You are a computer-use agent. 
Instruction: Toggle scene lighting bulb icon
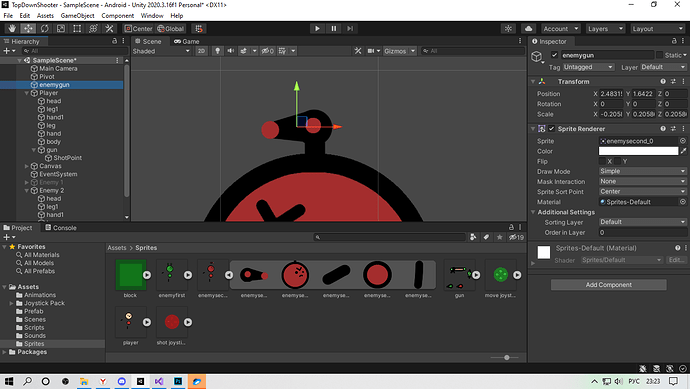click(217, 51)
